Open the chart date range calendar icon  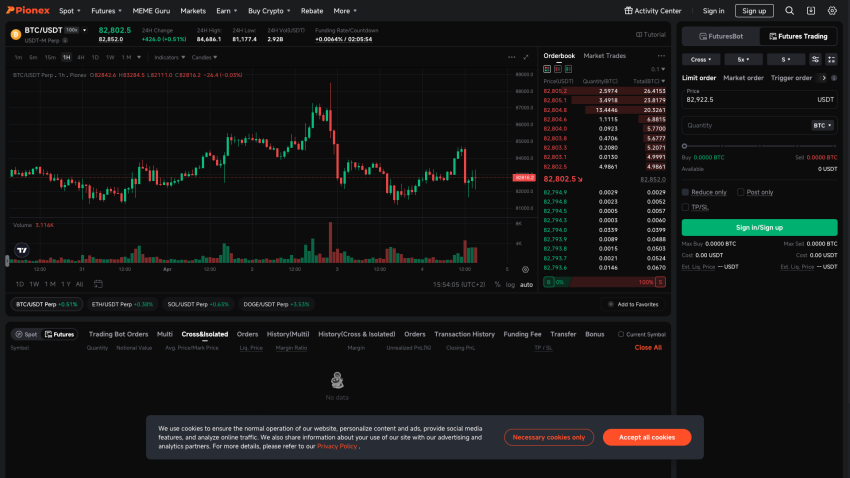(98, 284)
